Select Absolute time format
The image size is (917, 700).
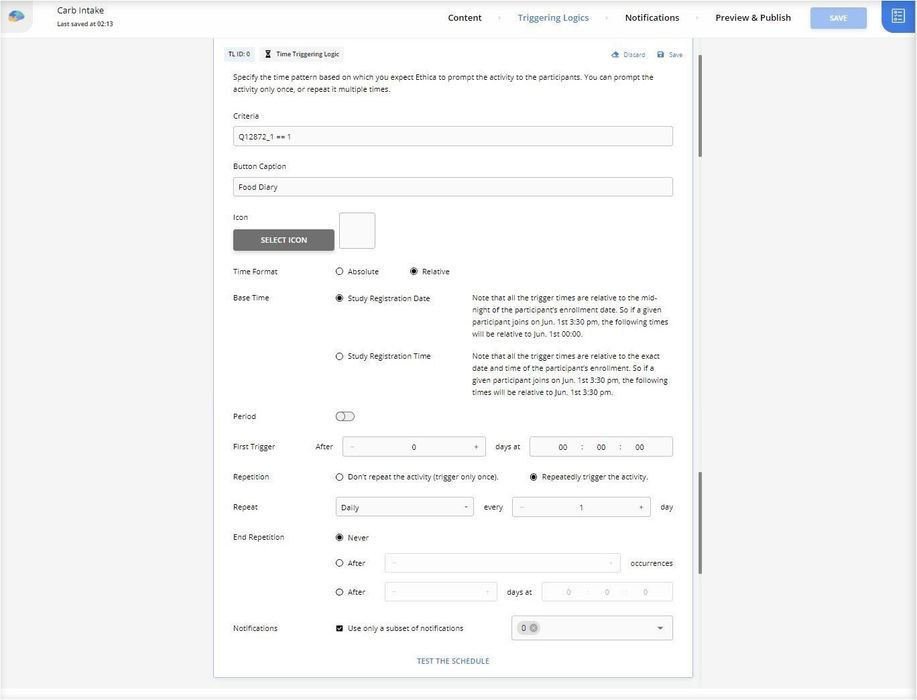pos(340,271)
